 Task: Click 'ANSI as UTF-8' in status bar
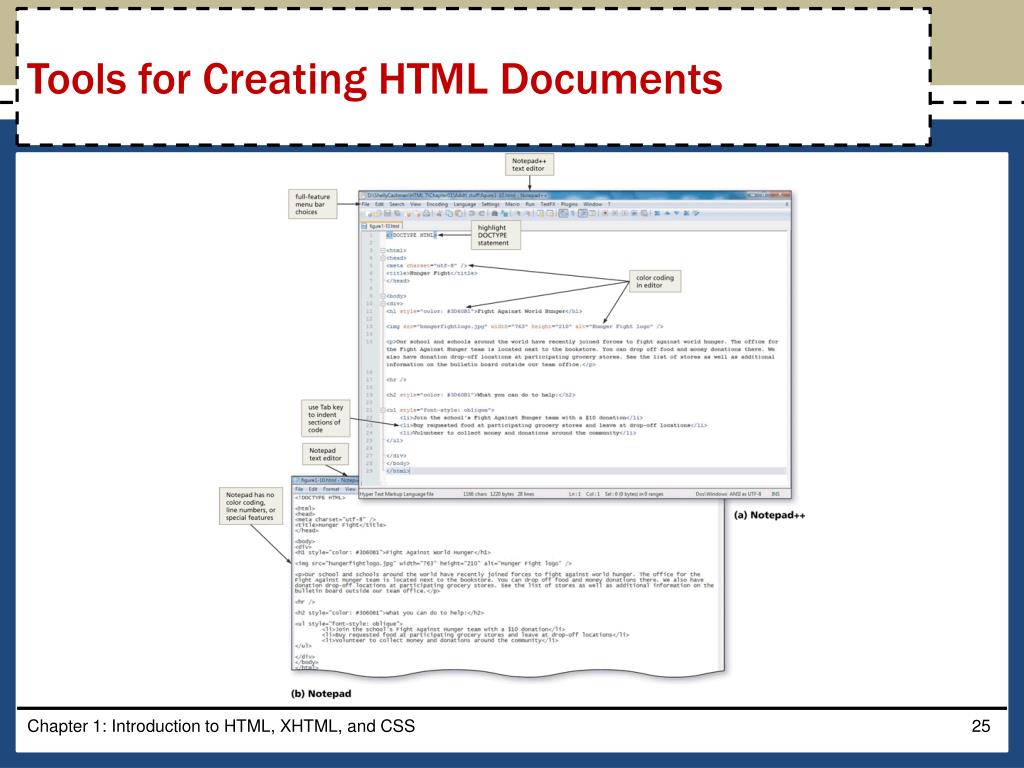pos(746,494)
